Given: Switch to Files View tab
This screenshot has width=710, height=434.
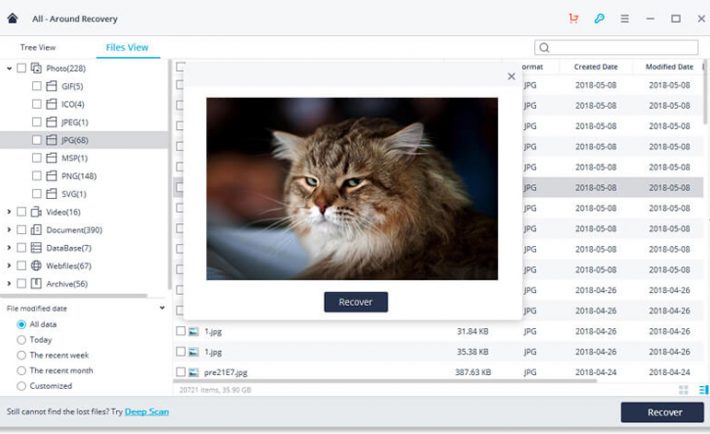Looking at the screenshot, I should coord(127,48).
